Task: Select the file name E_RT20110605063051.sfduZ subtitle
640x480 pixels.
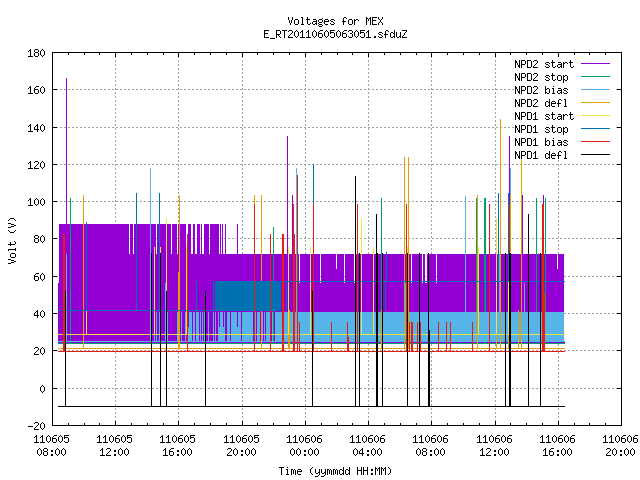Action: pyautogui.click(x=335, y=34)
